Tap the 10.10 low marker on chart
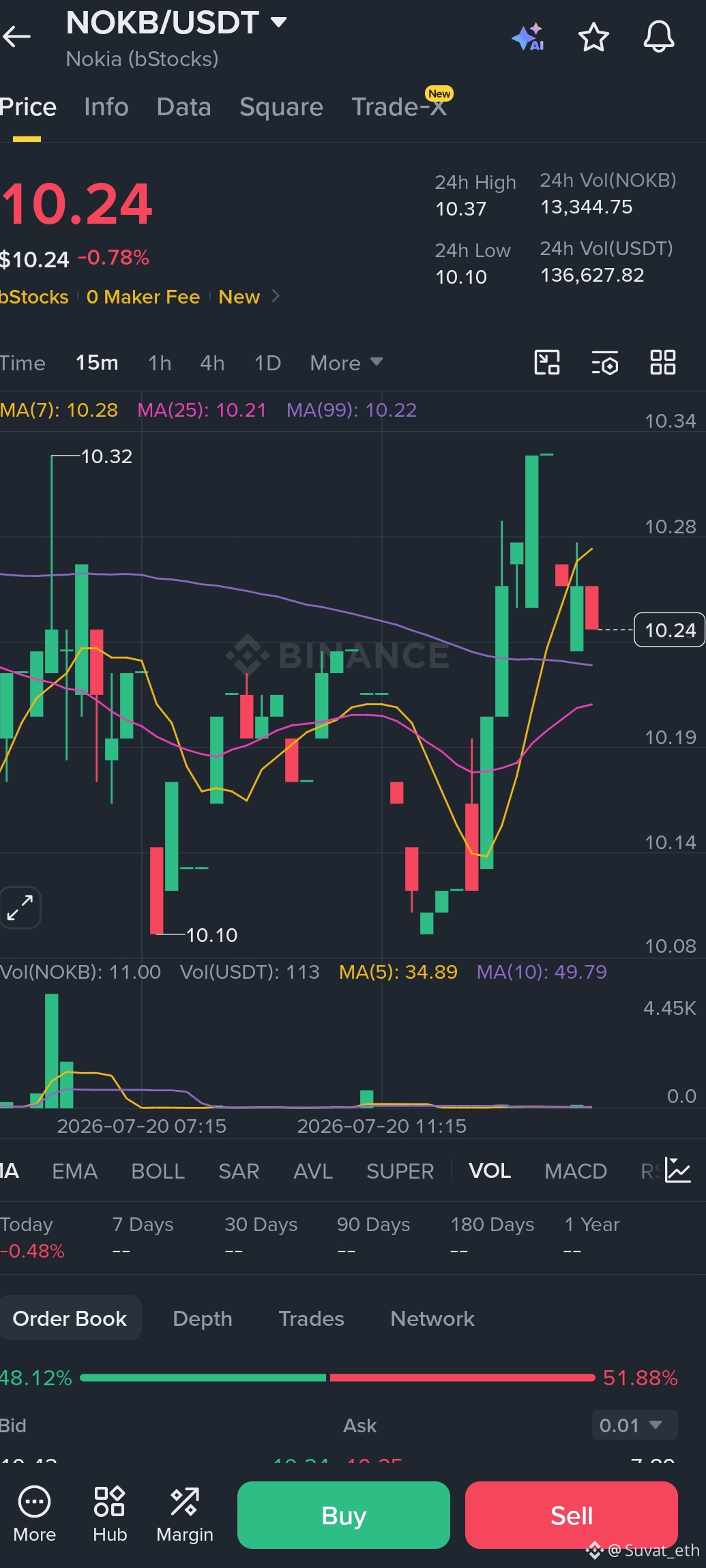Viewport: 706px width, 1568px height. point(211,935)
